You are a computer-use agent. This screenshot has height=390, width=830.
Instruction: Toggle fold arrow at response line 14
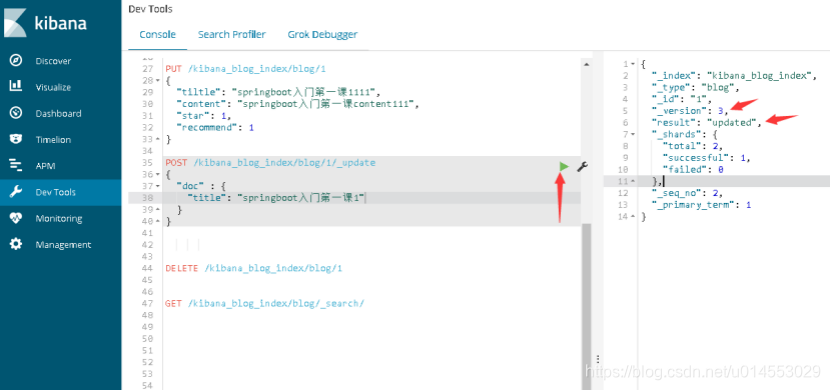633,216
